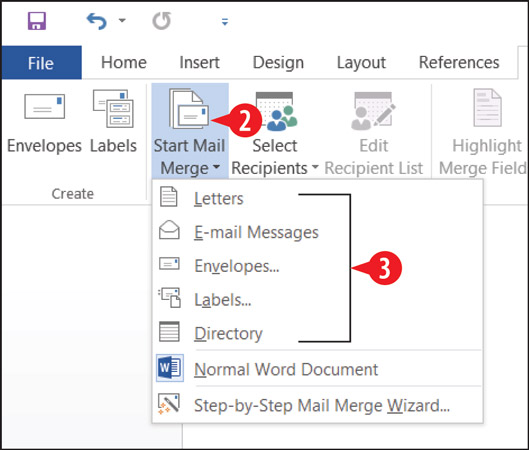
Task: Expand Customize Quick Access Toolbar arrow
Action: click(x=225, y=22)
